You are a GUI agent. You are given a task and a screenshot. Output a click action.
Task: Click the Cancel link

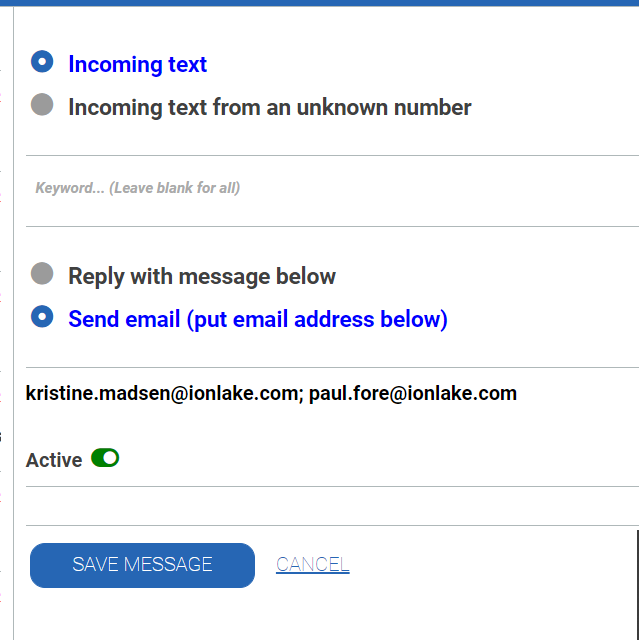click(x=312, y=565)
